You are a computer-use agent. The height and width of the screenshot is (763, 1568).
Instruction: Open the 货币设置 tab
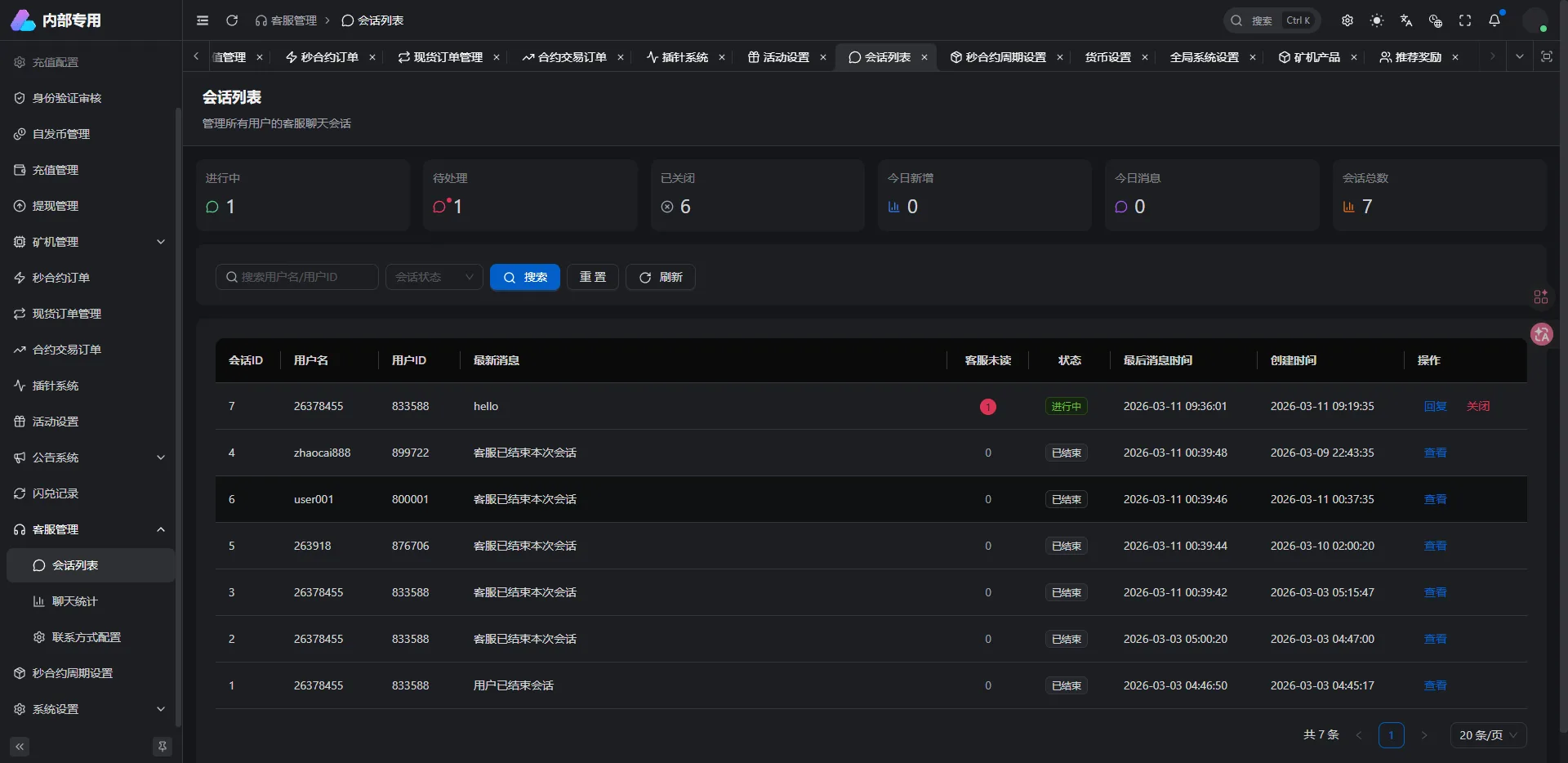click(1108, 57)
